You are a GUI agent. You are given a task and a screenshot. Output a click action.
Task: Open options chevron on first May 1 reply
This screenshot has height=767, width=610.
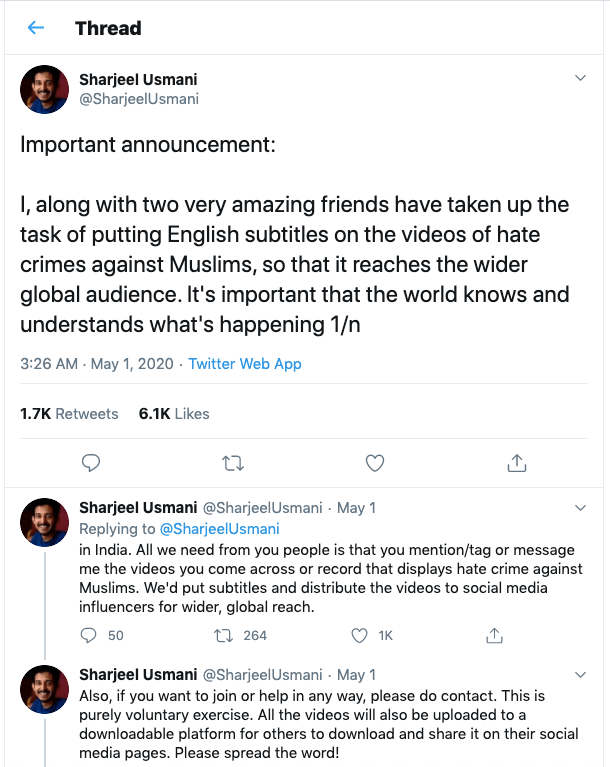579,507
